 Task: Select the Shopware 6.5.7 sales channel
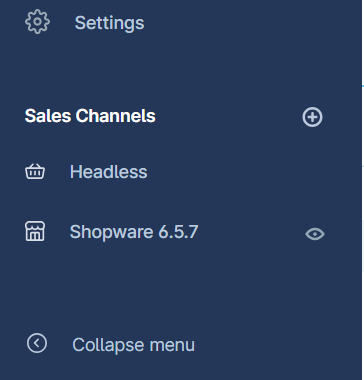click(134, 232)
